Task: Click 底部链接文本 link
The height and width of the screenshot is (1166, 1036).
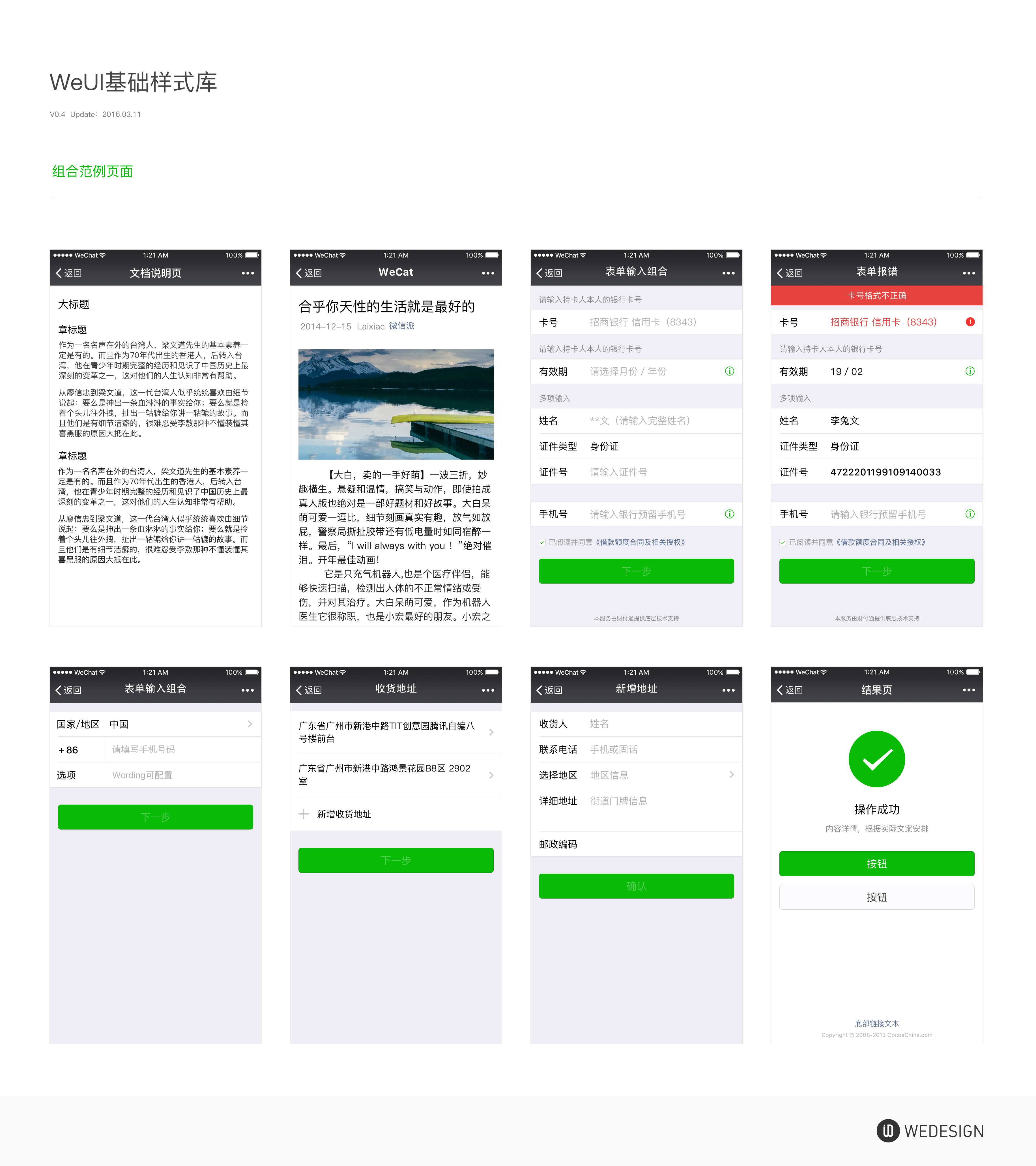Action: point(877,1023)
